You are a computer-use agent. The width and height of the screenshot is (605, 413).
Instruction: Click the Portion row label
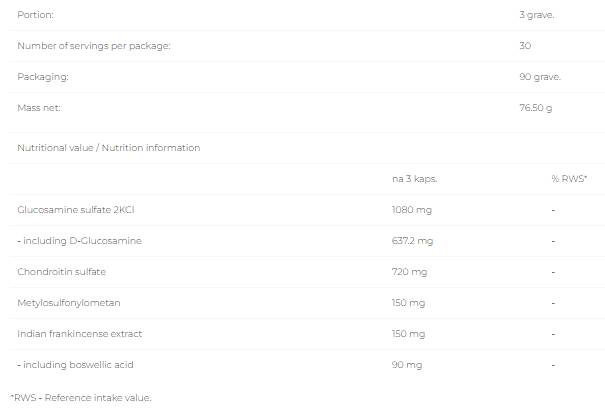[36, 15]
